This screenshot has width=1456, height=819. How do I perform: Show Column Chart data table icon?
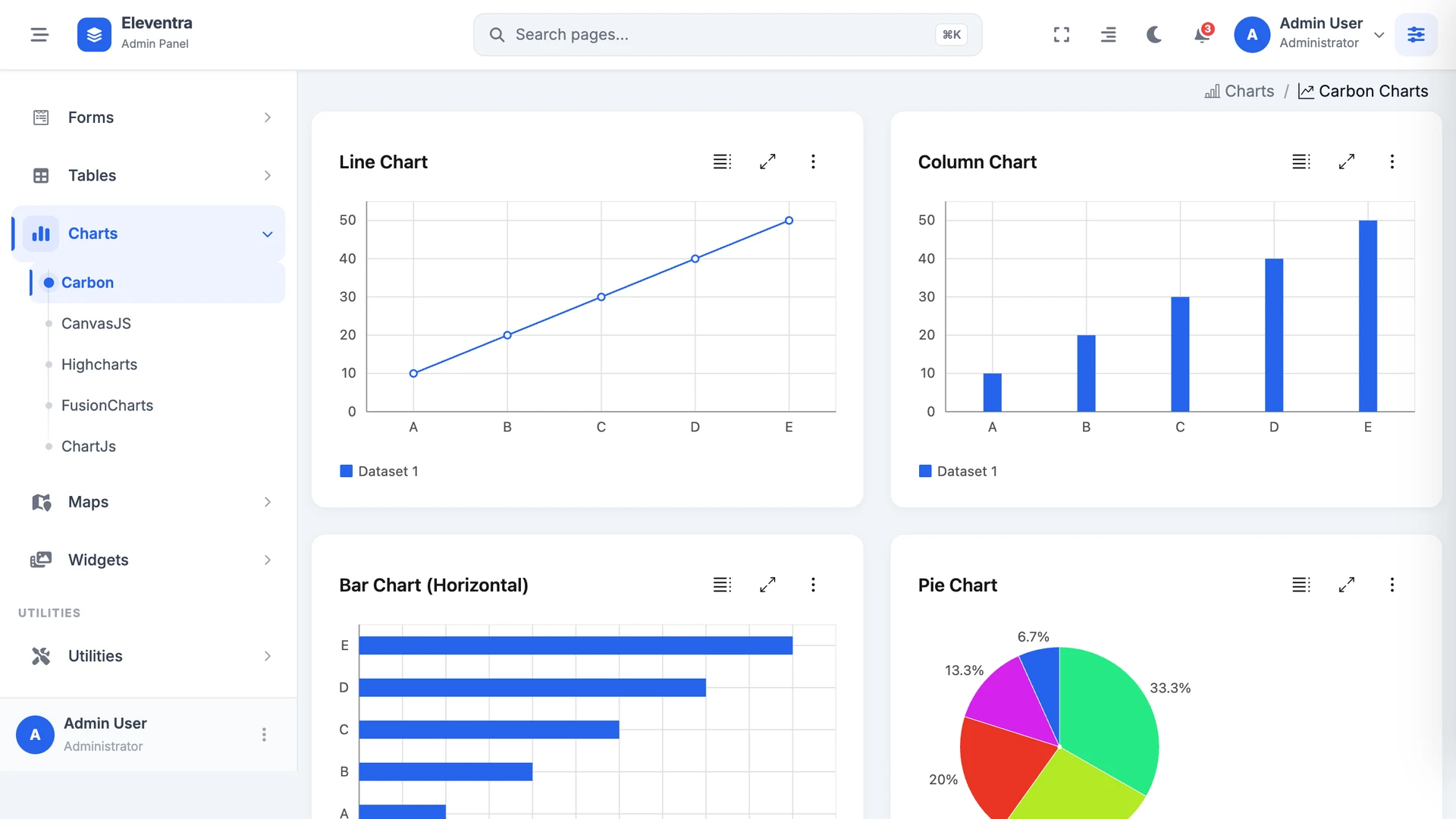(1301, 162)
